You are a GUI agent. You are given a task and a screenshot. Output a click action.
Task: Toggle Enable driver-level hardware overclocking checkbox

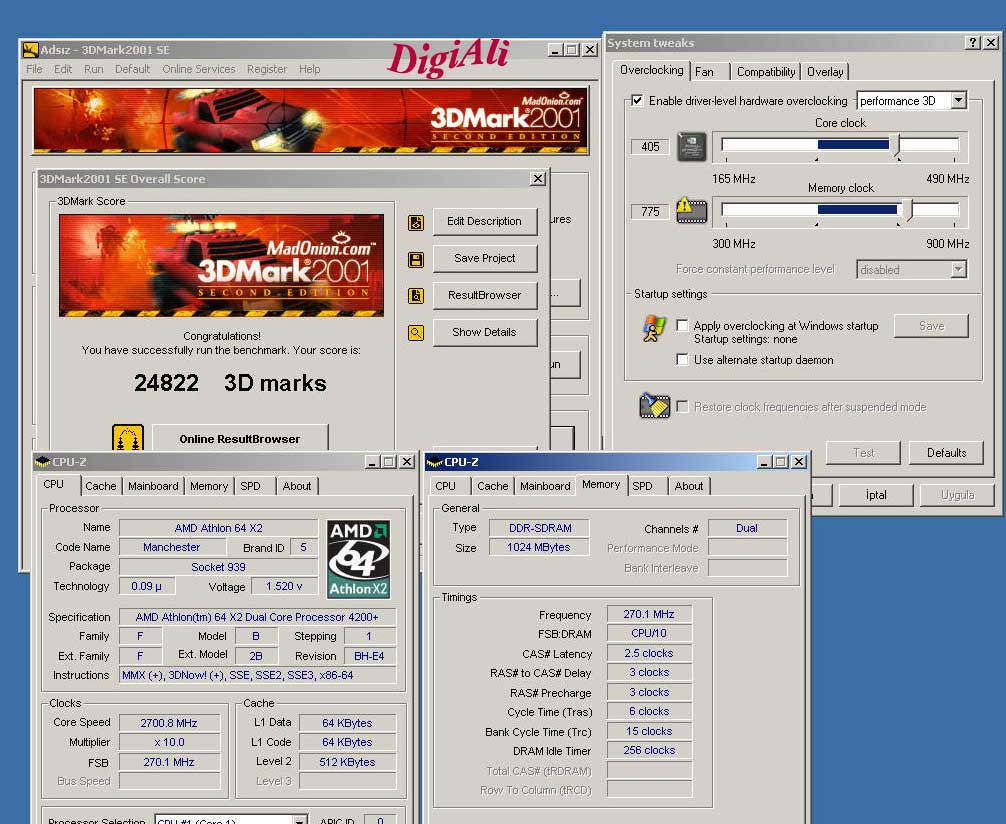[x=637, y=100]
